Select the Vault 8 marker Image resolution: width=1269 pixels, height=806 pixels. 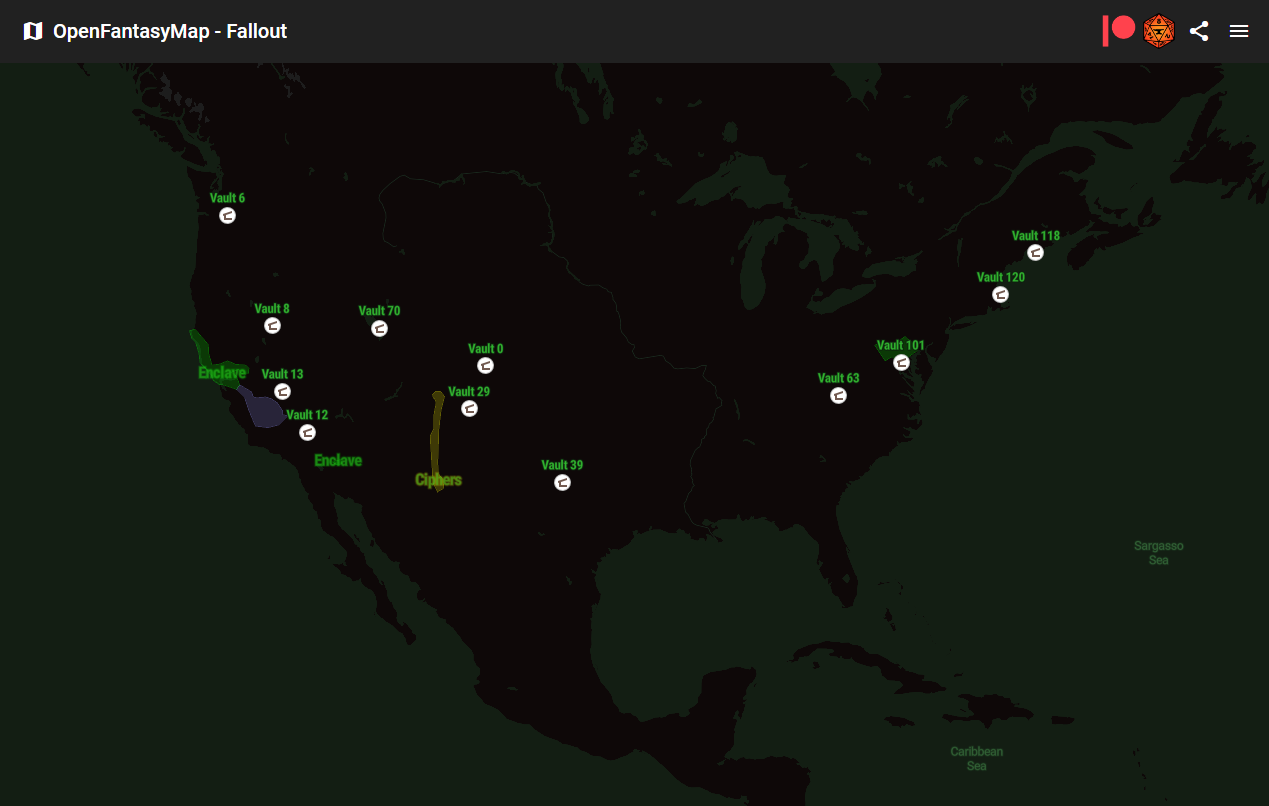point(272,326)
